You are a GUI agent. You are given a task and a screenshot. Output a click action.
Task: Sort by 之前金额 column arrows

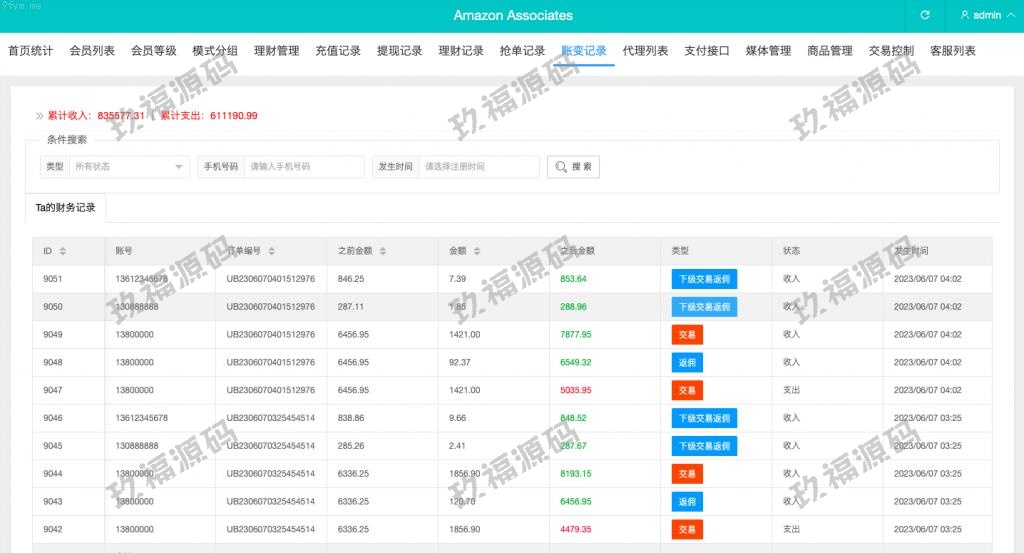[x=382, y=251]
